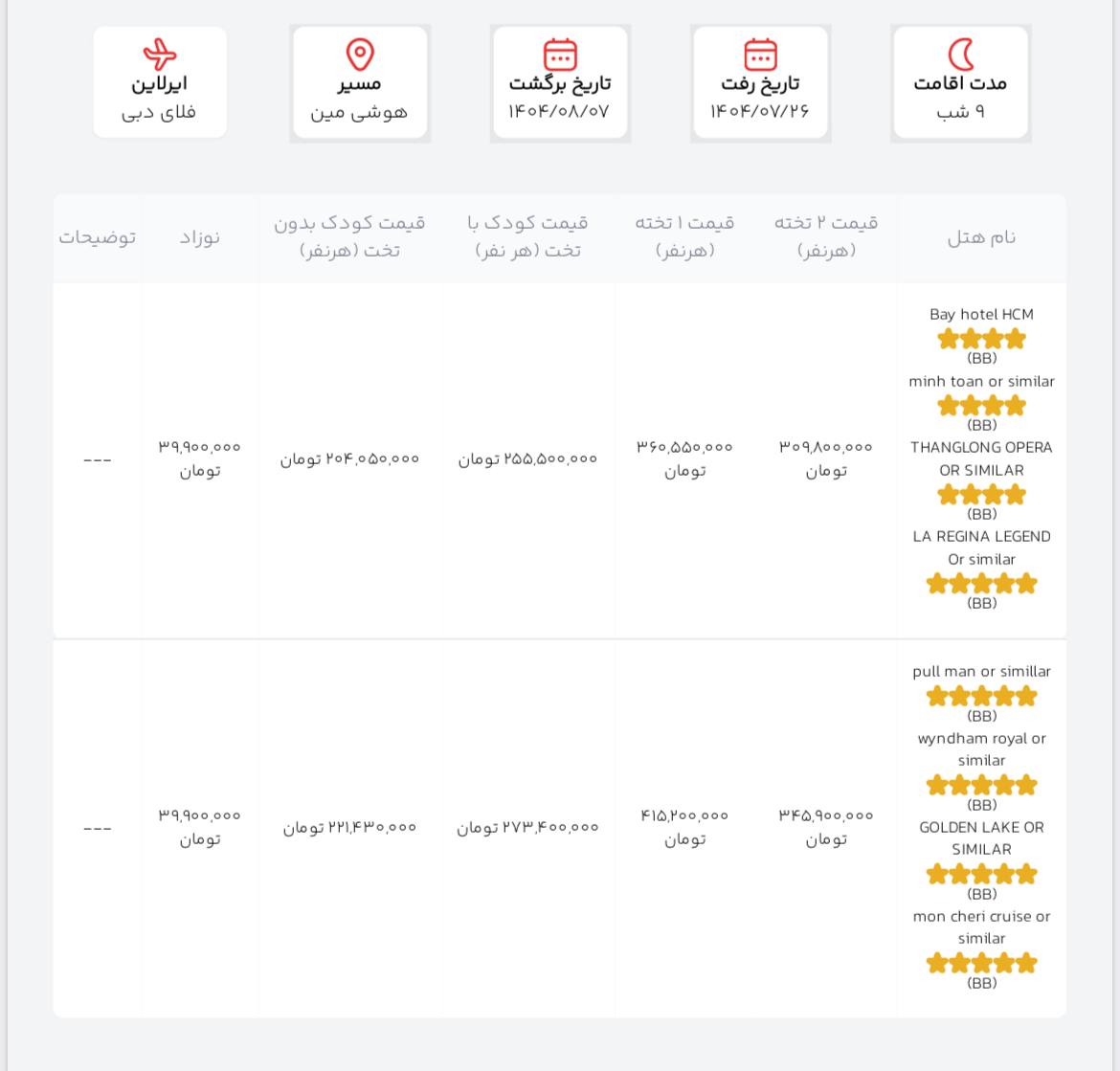This screenshot has width=1120, height=1071.
Task: Click the توضیحات column header
Action: (x=97, y=237)
